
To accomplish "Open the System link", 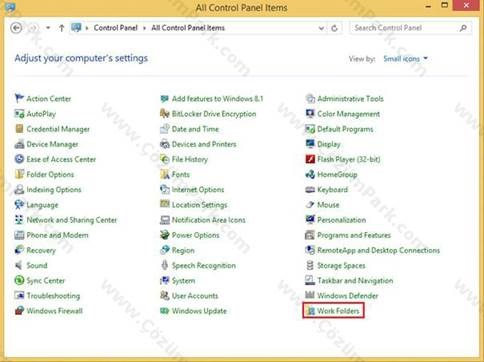I will pyautogui.click(x=183, y=280).
